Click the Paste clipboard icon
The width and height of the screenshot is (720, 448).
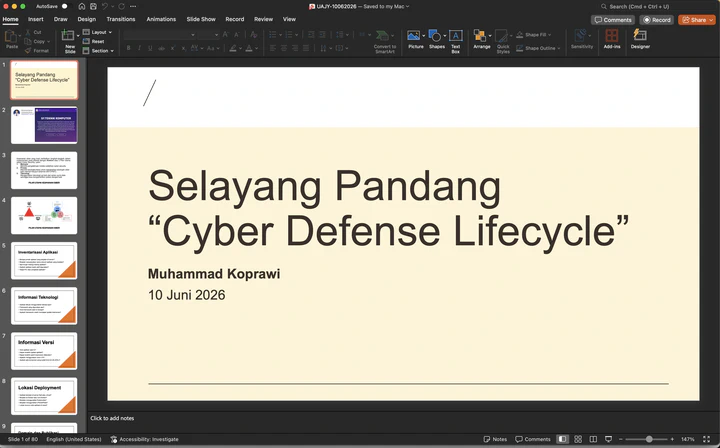(x=11, y=36)
